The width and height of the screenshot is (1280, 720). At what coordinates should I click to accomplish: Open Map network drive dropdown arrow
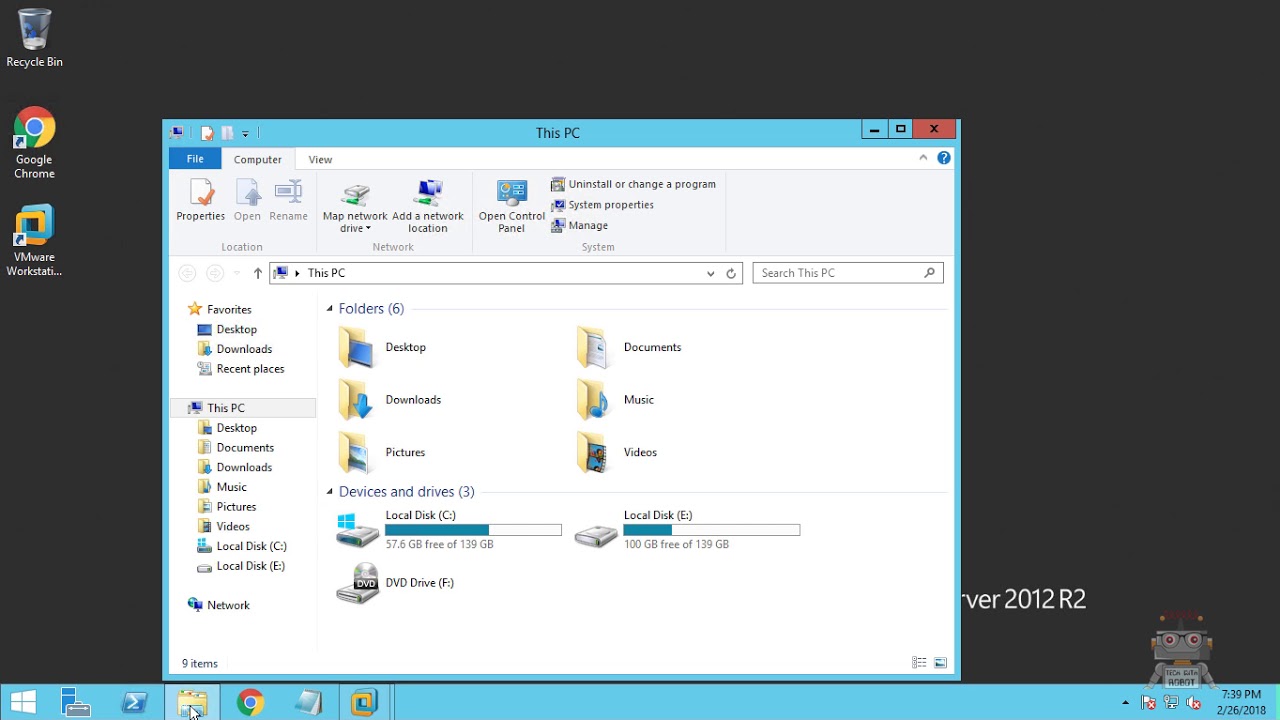[x=367, y=229]
